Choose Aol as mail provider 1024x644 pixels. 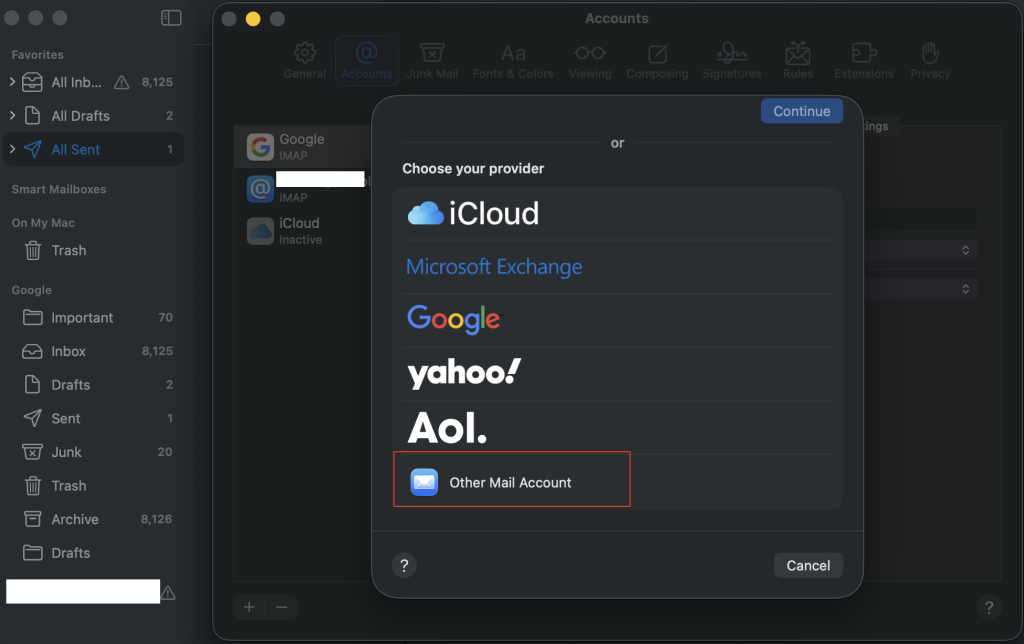click(x=617, y=427)
